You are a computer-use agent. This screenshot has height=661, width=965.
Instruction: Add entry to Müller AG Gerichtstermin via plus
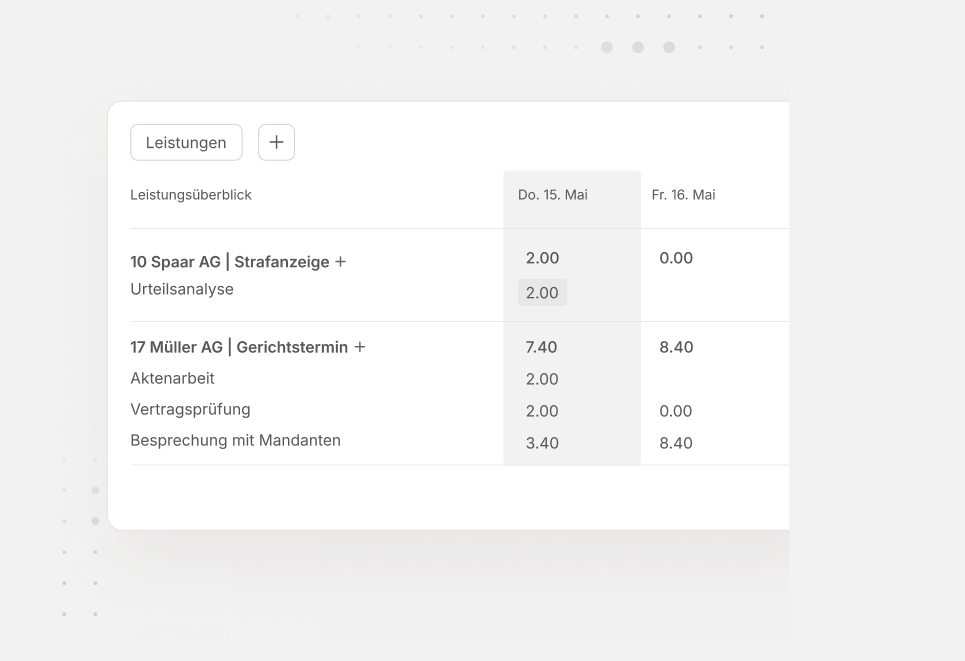click(x=360, y=348)
